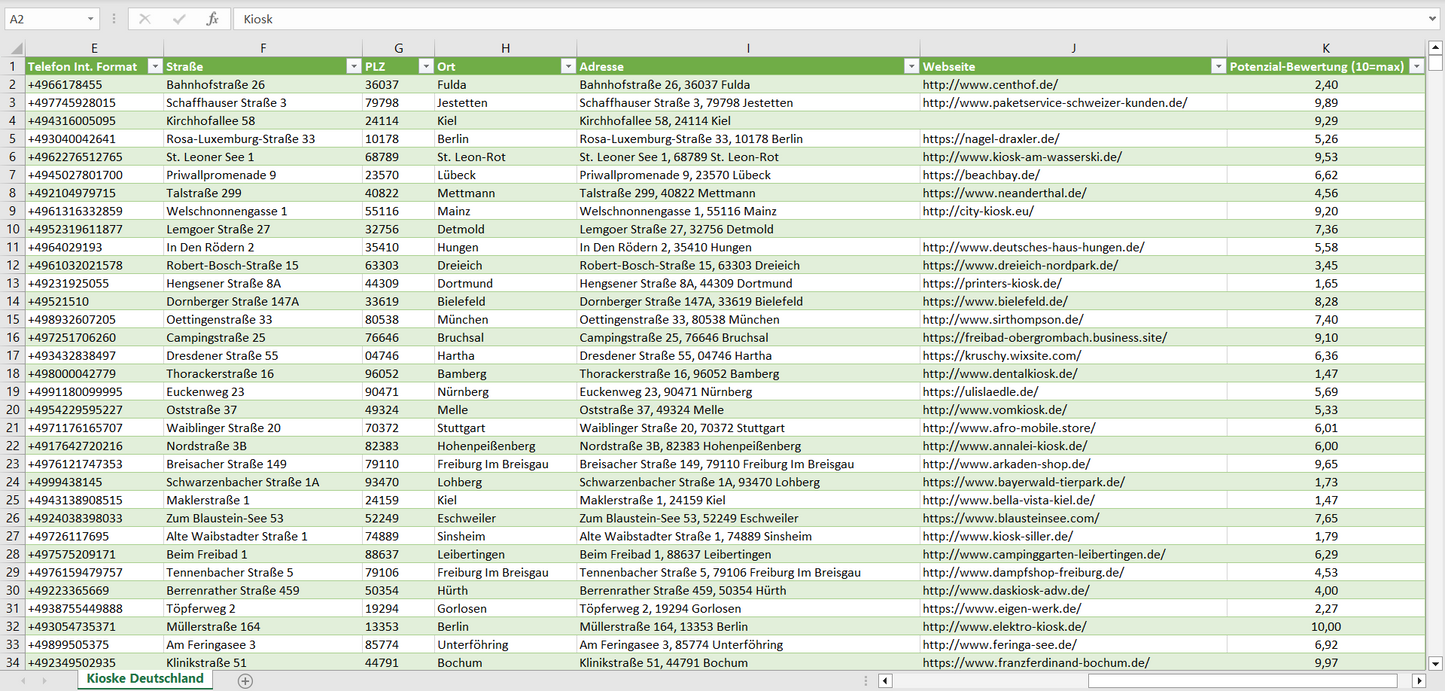Viewport: 1445px width, 691px height.
Task: Open the Potenzial-Bewertung filter dropdown
Action: point(1416,66)
